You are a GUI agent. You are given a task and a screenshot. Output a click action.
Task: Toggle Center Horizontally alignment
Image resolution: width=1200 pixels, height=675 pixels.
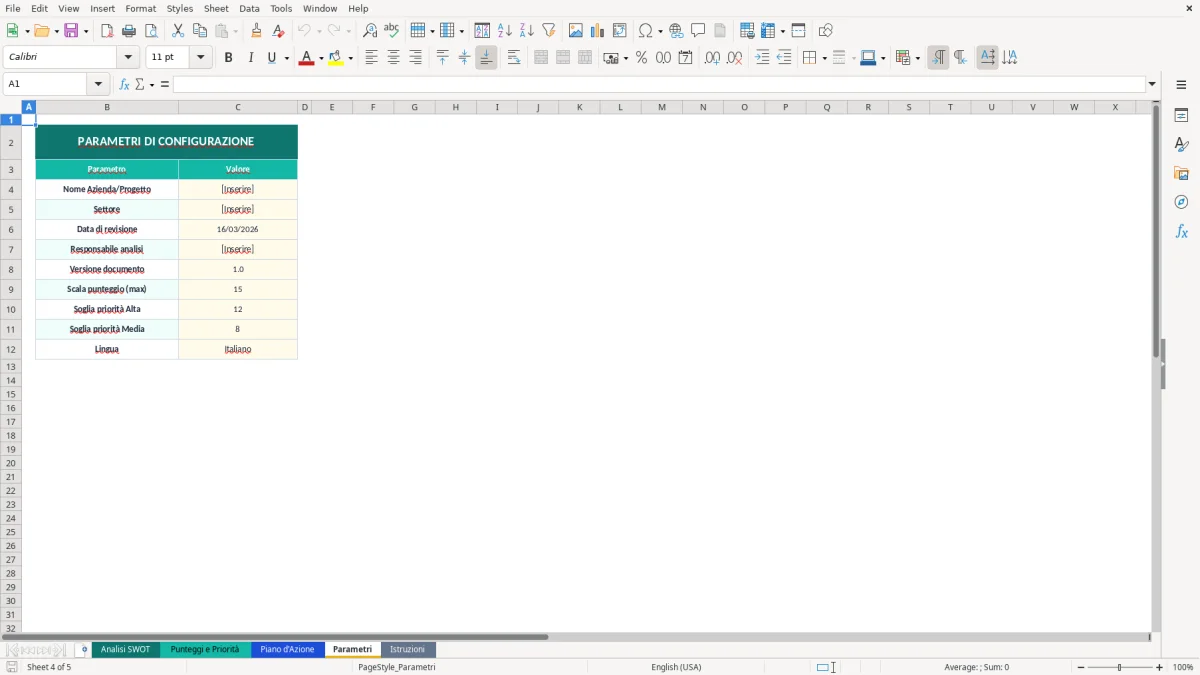coord(393,58)
